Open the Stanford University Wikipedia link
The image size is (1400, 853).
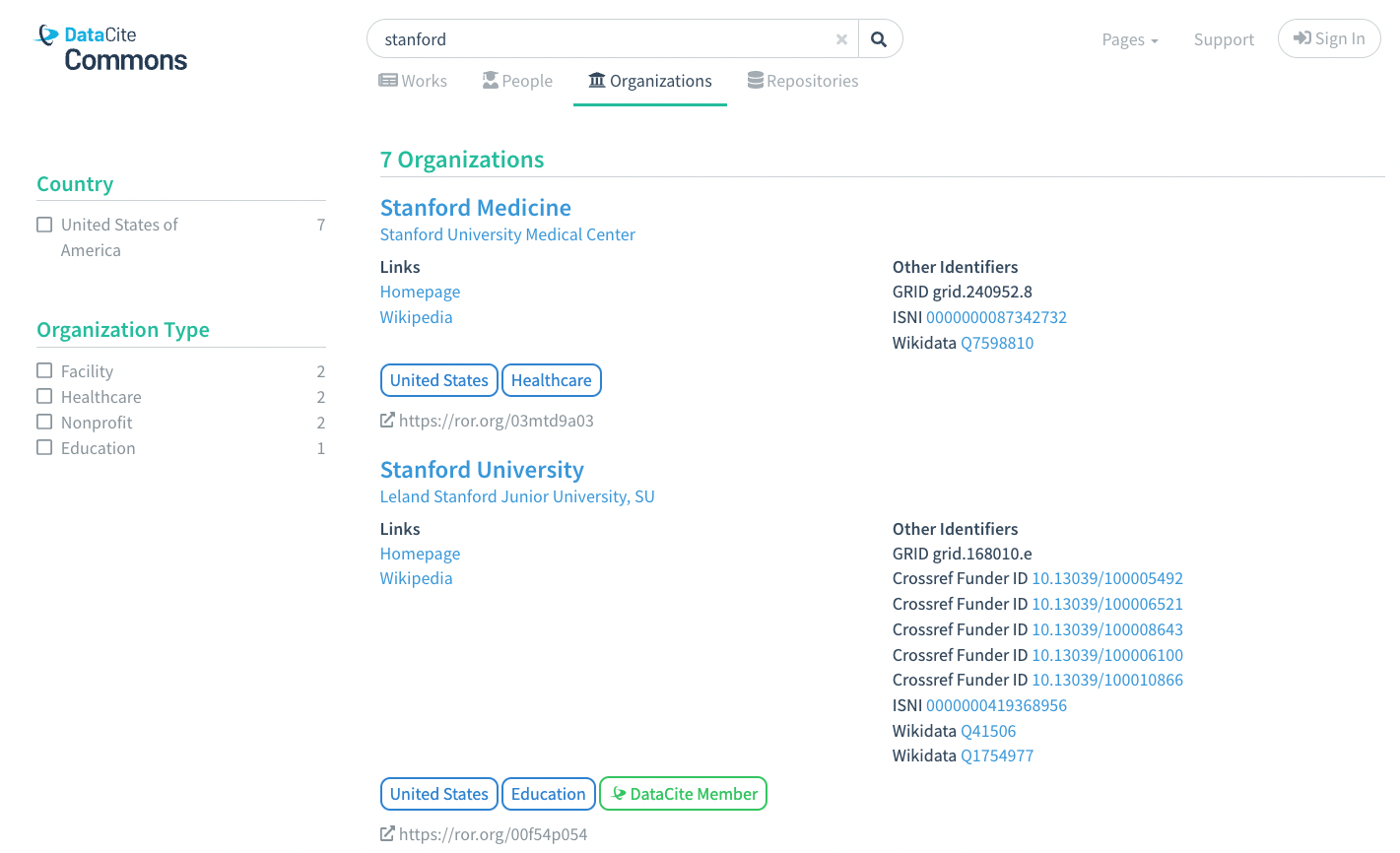pyautogui.click(x=416, y=578)
